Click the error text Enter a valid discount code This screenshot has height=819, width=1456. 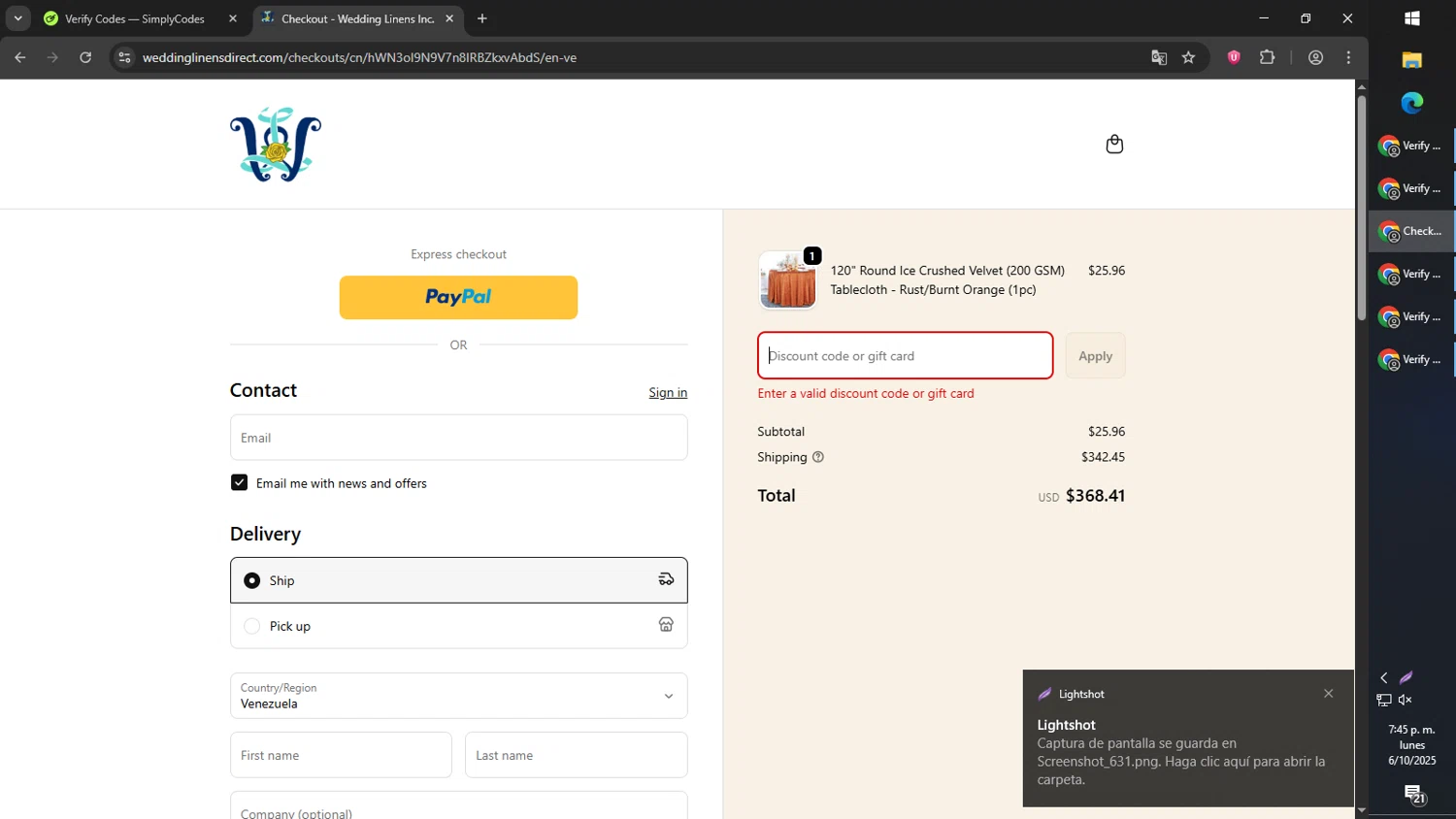click(866, 393)
